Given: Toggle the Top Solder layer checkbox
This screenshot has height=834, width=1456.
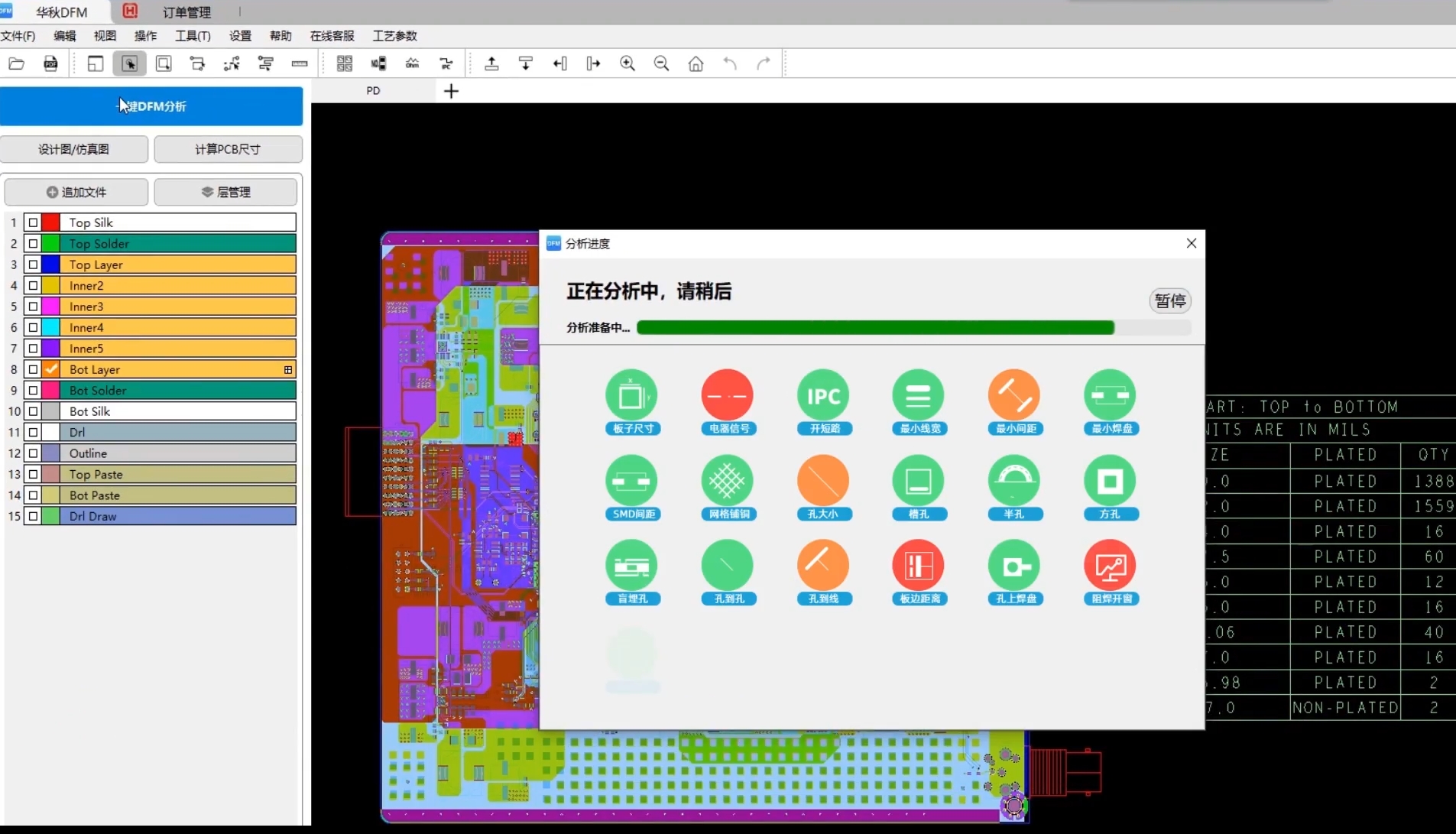Looking at the screenshot, I should [33, 243].
